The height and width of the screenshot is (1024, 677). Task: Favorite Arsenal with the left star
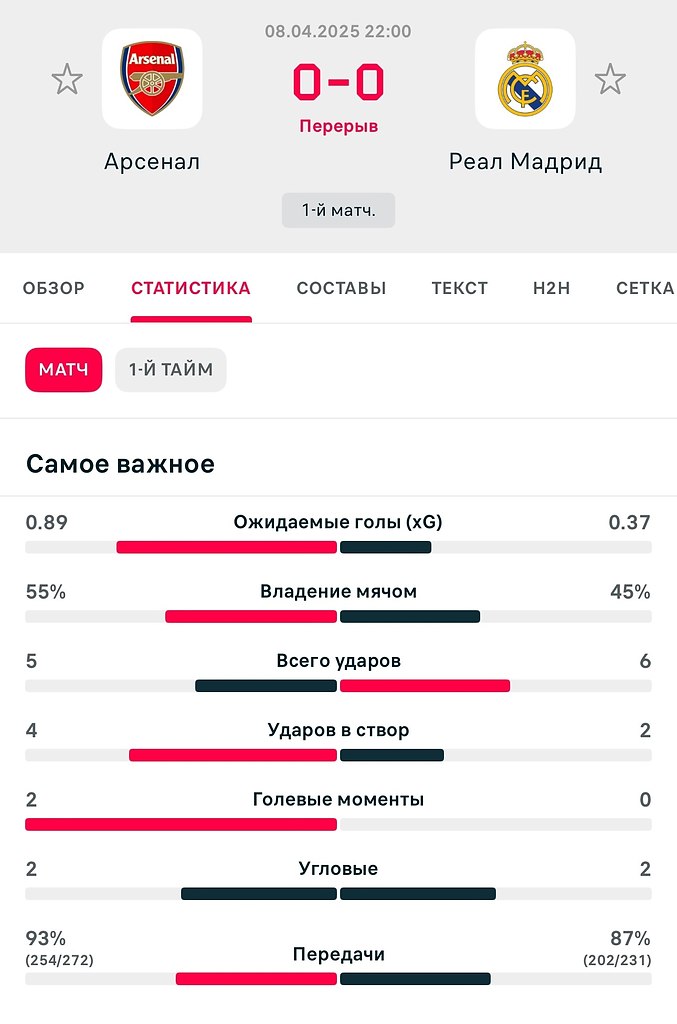67,79
